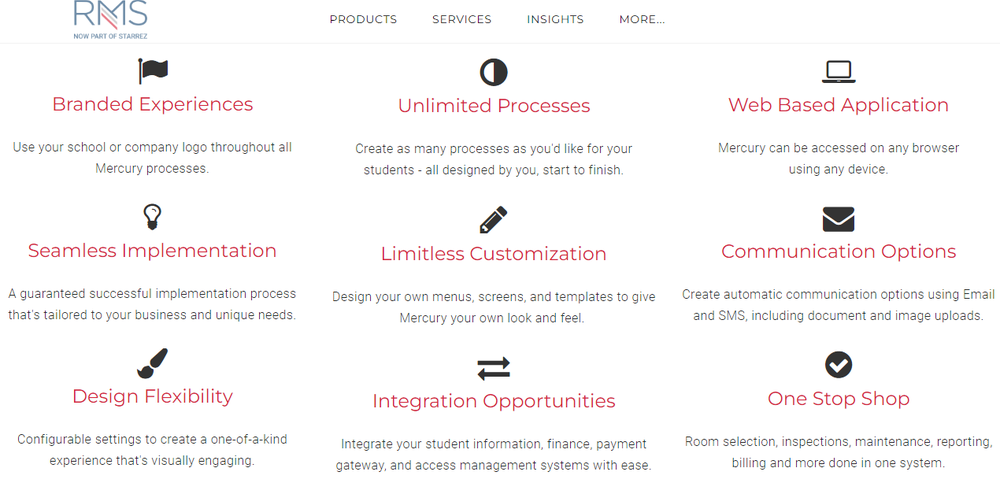Open the Products menu

(x=363, y=19)
